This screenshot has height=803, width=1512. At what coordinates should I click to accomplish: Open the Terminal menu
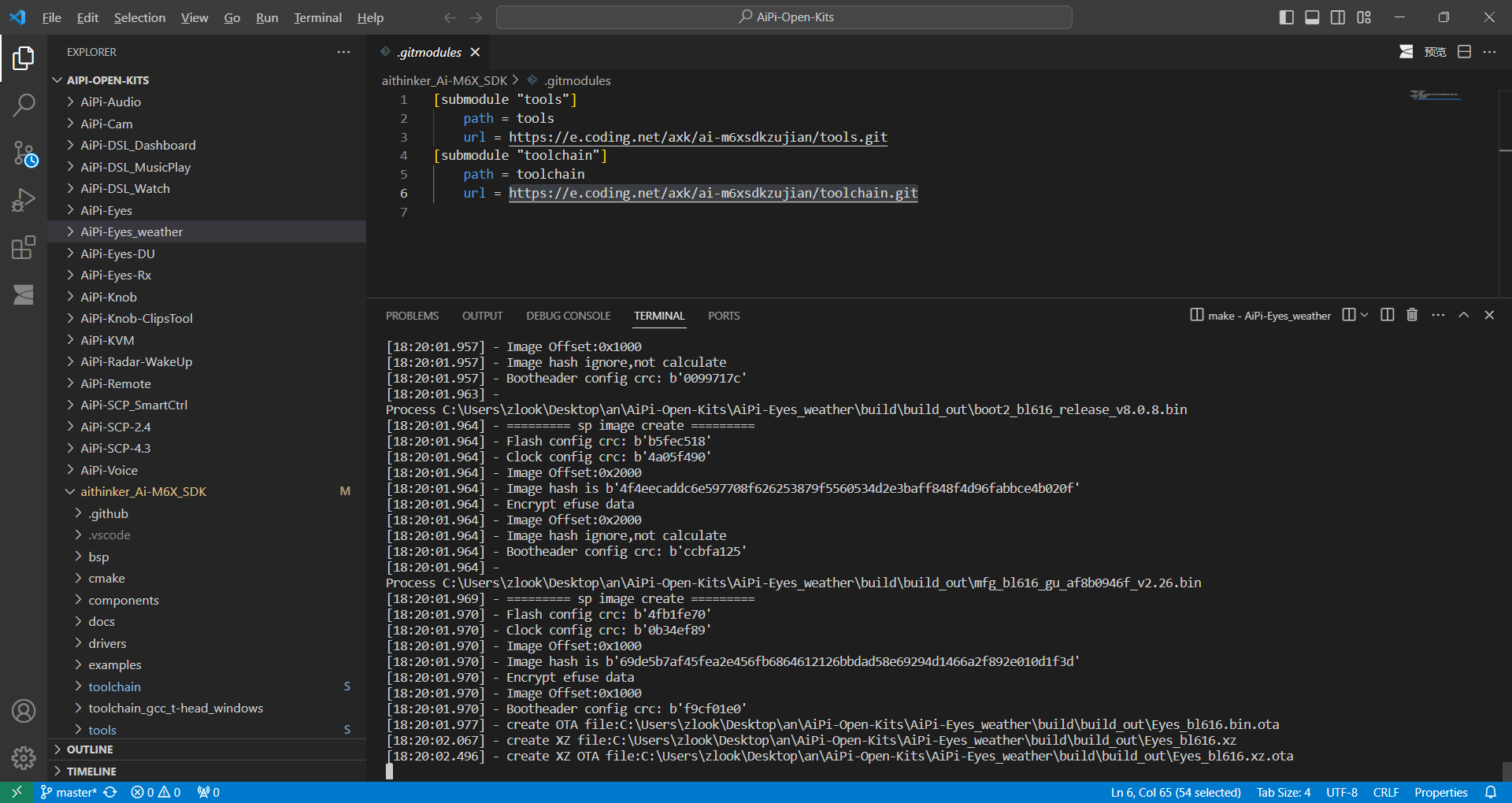tap(317, 17)
